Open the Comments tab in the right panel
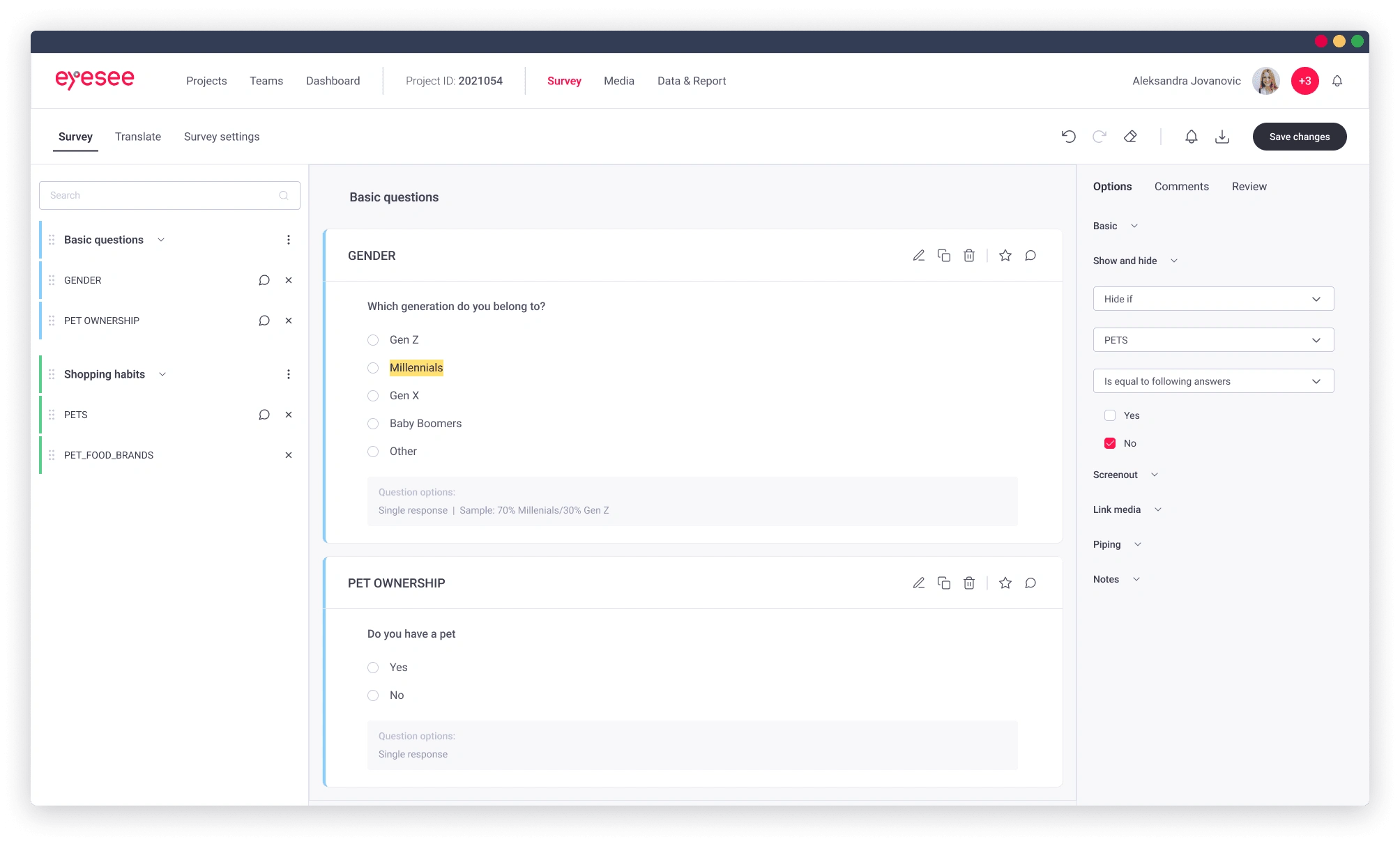 (1181, 187)
